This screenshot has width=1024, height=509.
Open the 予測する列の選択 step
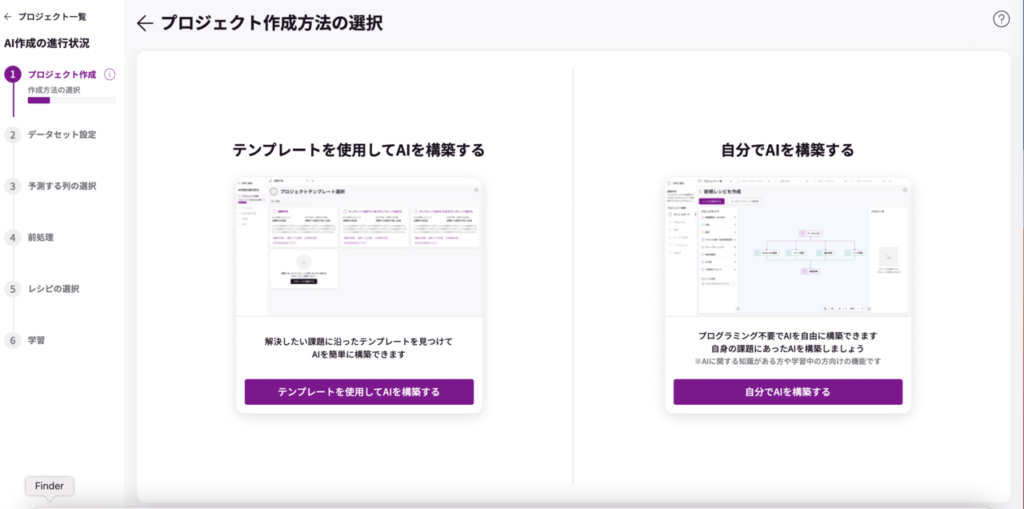(62, 186)
